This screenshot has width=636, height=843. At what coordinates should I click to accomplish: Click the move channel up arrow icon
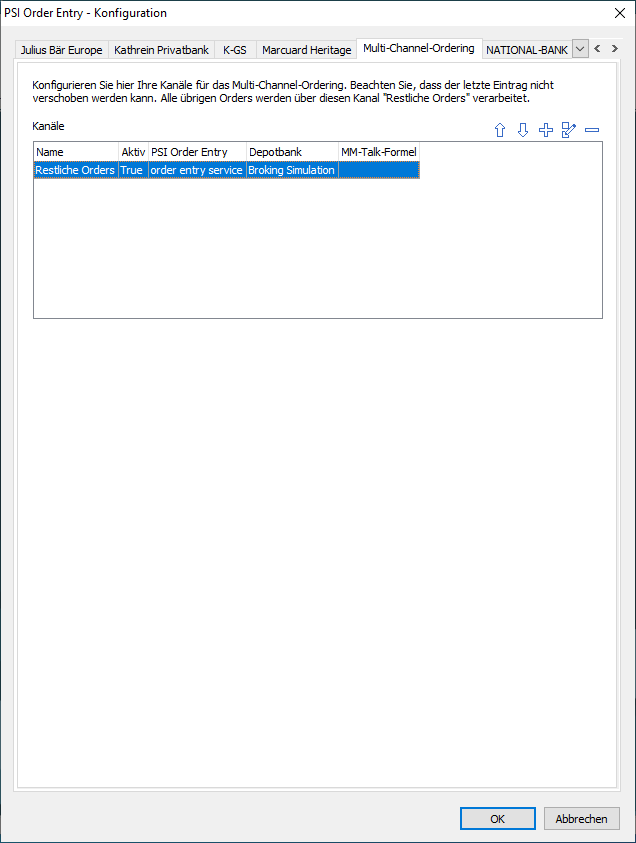click(500, 131)
